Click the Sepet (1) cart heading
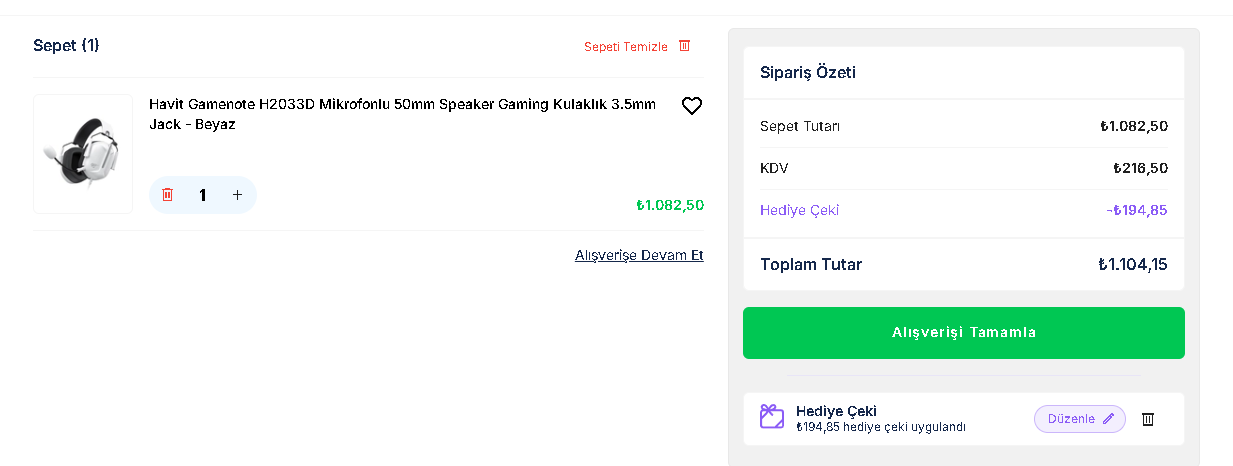This screenshot has width=1233, height=466. tap(66, 45)
